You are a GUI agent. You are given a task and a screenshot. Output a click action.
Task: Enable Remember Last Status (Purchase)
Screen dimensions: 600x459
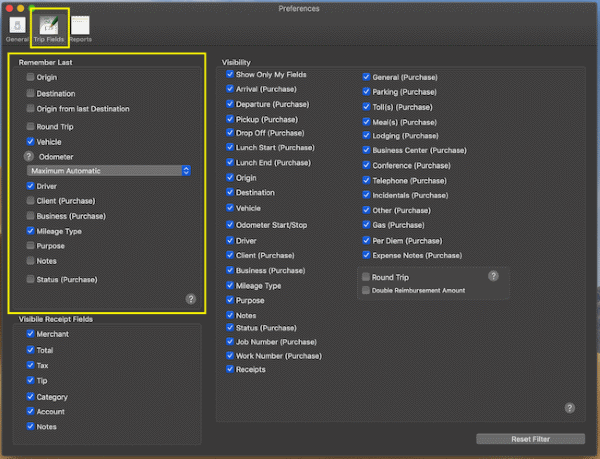click(30, 279)
